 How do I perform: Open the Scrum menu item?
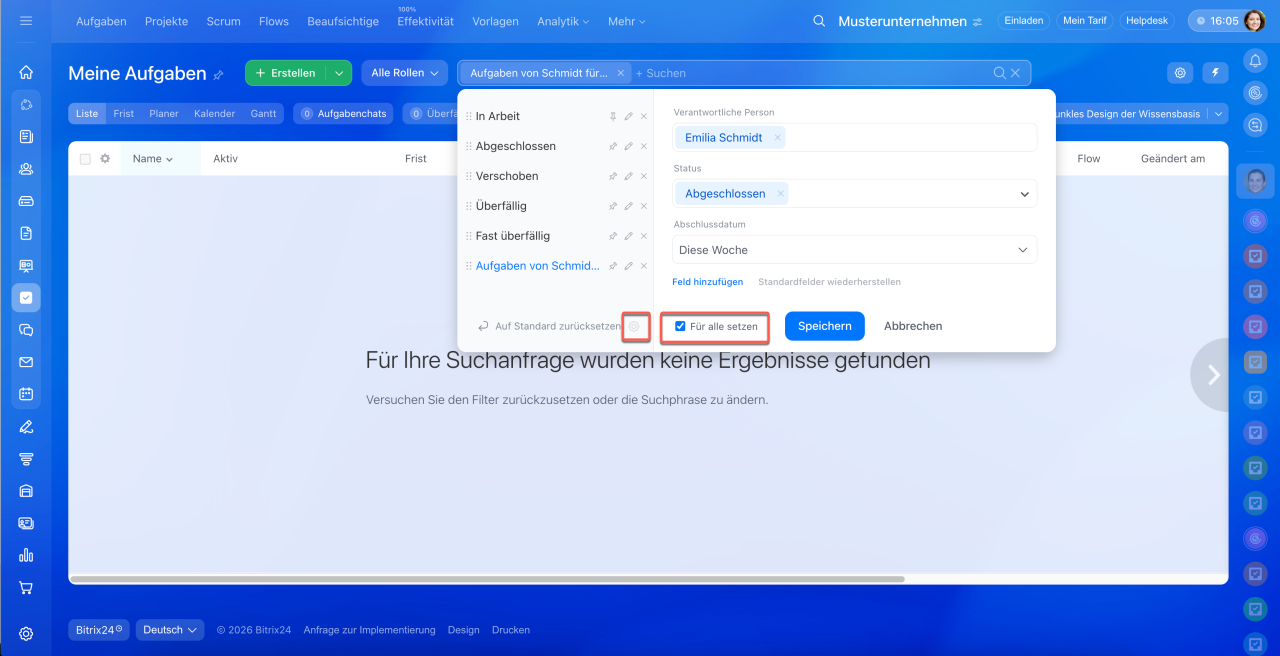[223, 21]
